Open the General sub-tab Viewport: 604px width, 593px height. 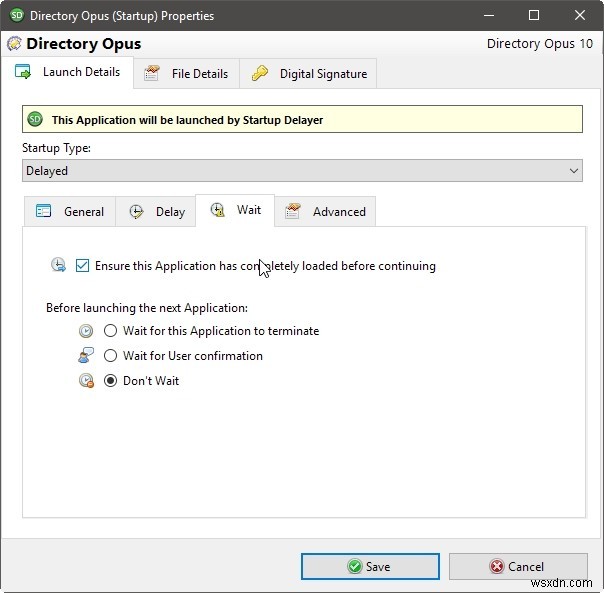70,212
